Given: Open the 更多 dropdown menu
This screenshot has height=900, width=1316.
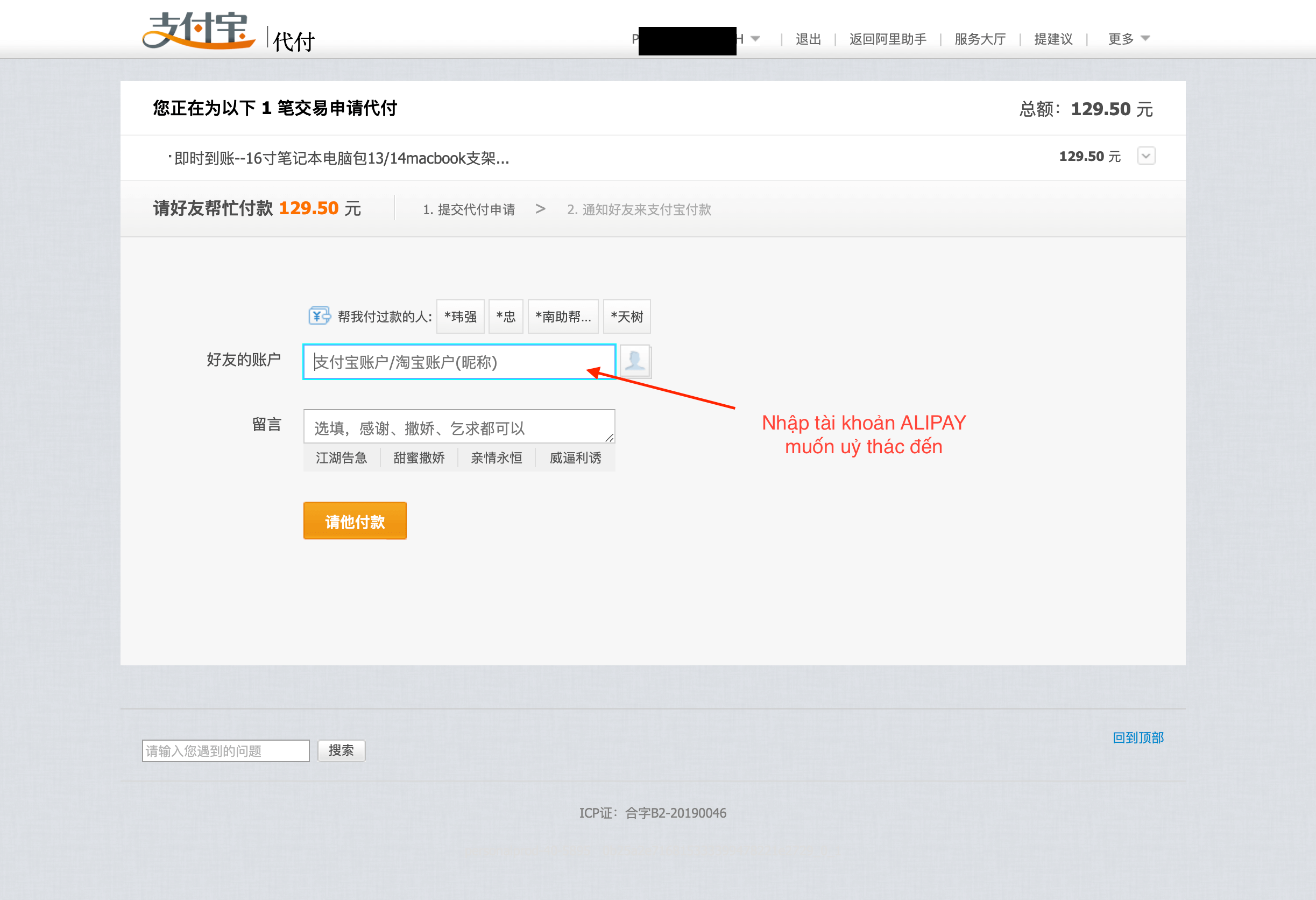Looking at the screenshot, I should click(1129, 39).
